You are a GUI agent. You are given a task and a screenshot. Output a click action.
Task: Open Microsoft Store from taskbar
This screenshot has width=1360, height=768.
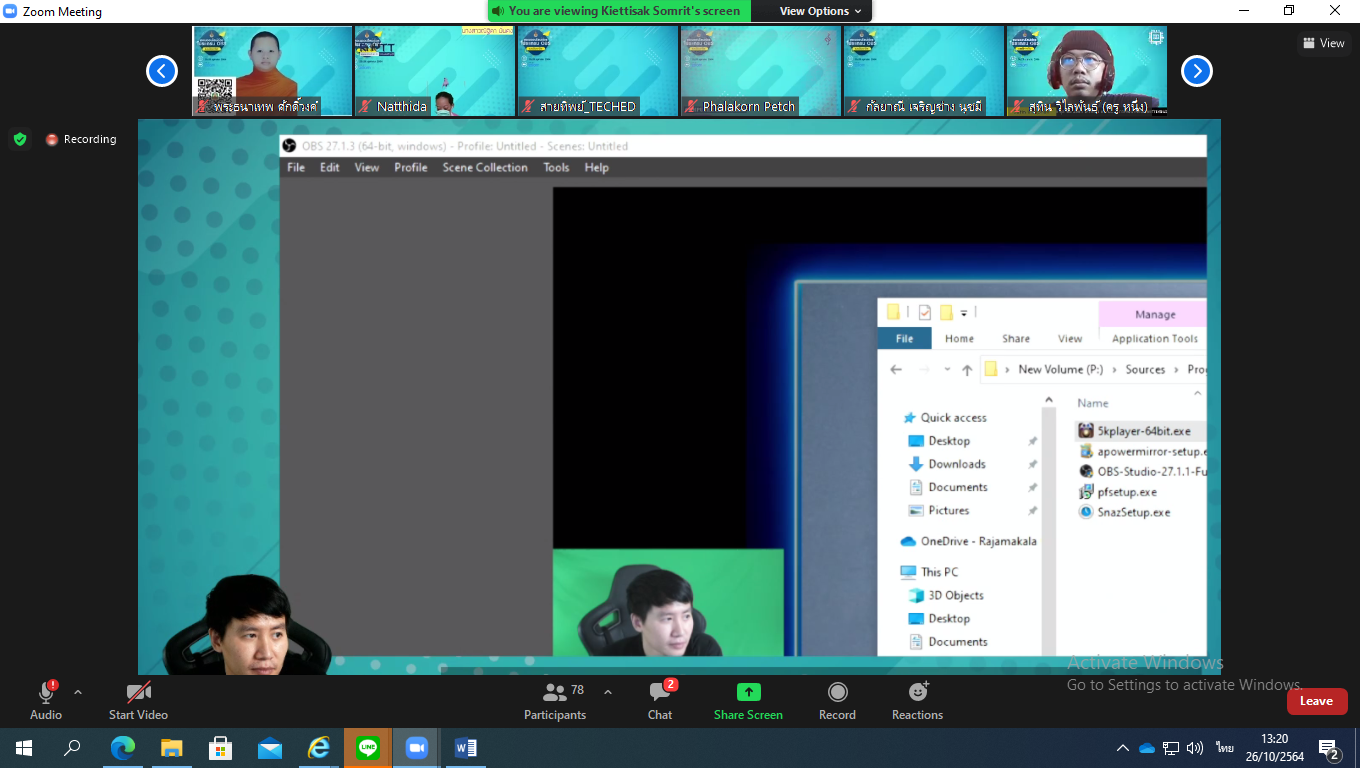pos(221,748)
